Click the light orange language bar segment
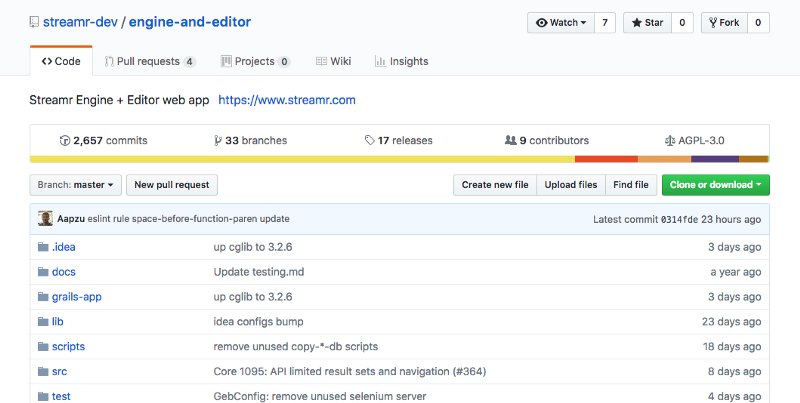The width and height of the screenshot is (800, 403). [664, 159]
